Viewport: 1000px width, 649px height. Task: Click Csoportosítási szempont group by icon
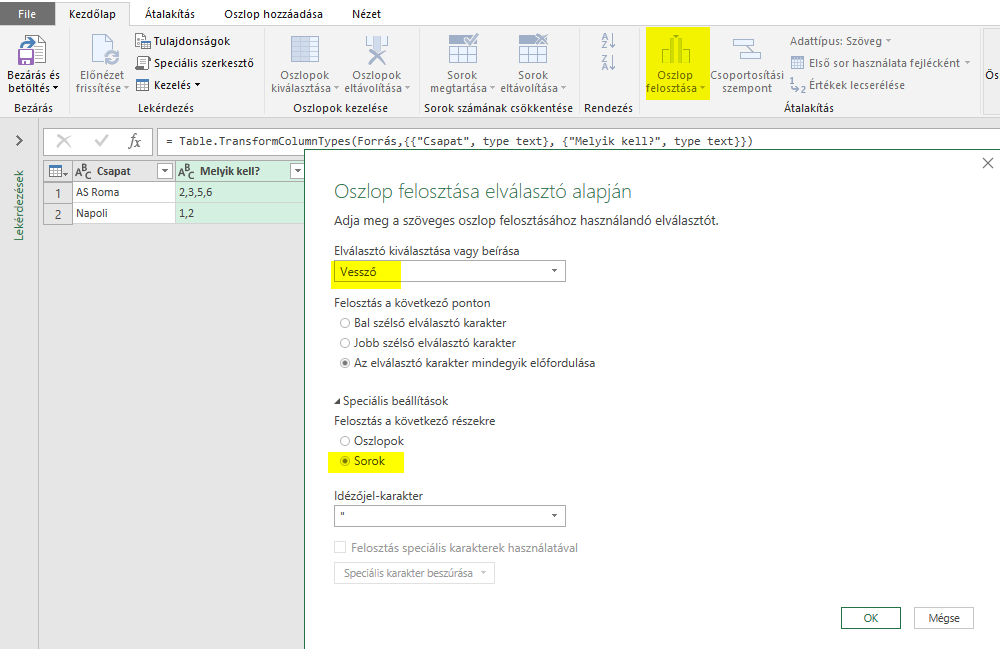click(x=747, y=49)
